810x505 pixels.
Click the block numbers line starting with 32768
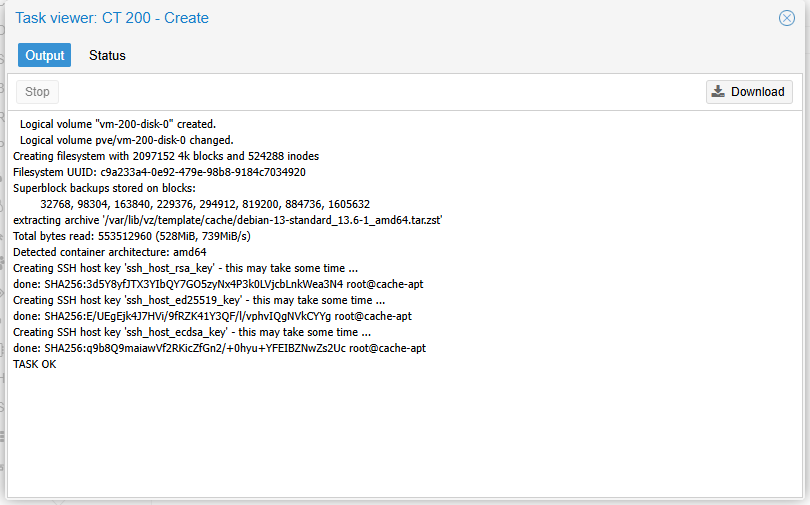205,204
